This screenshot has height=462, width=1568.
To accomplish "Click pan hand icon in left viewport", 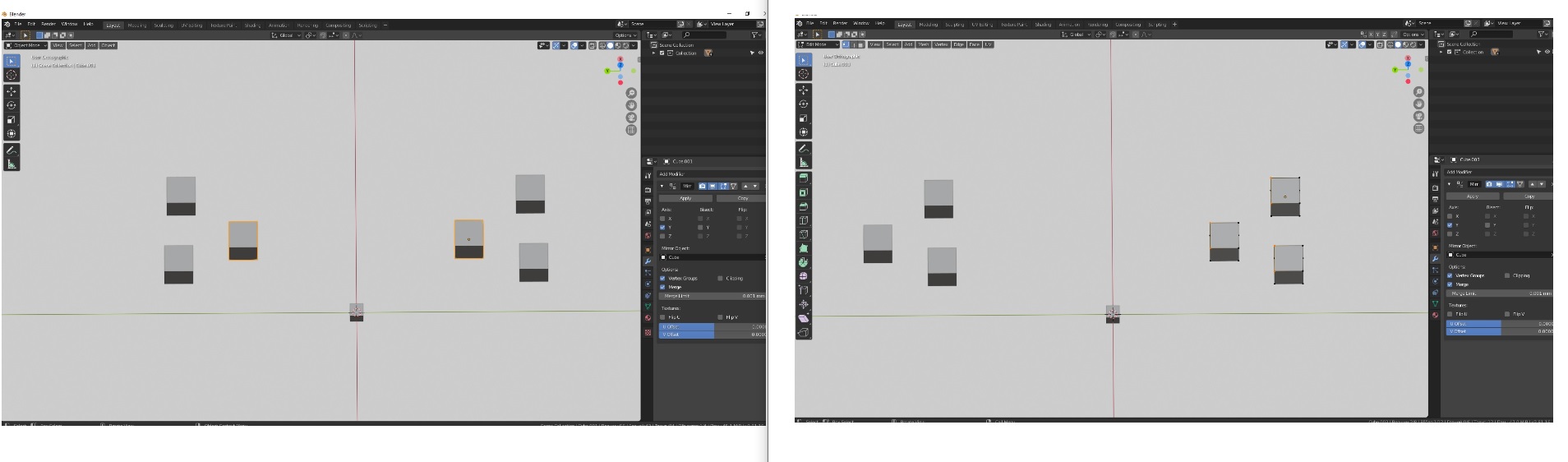I will click(x=631, y=105).
